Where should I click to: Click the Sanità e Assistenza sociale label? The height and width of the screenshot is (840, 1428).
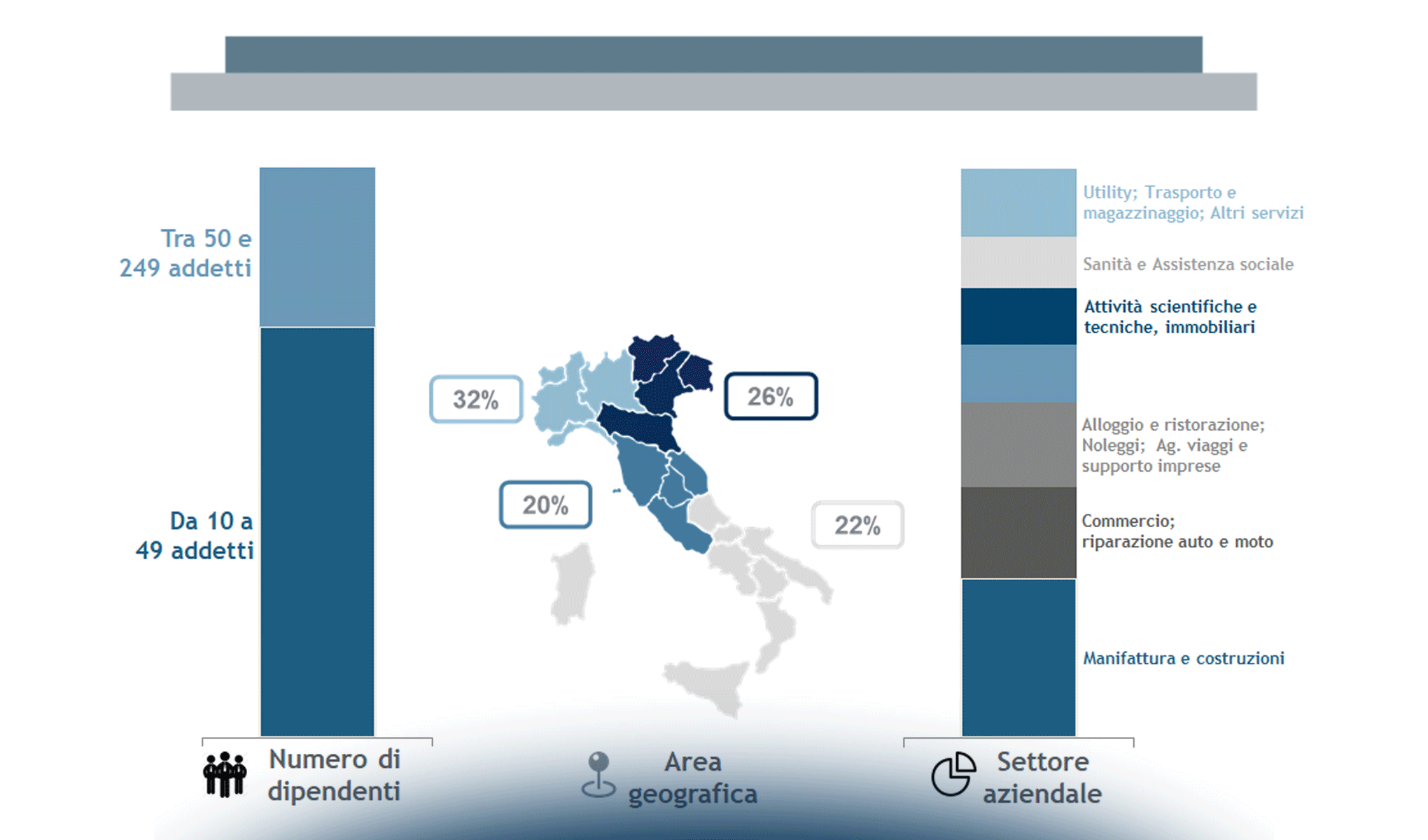1188,265
